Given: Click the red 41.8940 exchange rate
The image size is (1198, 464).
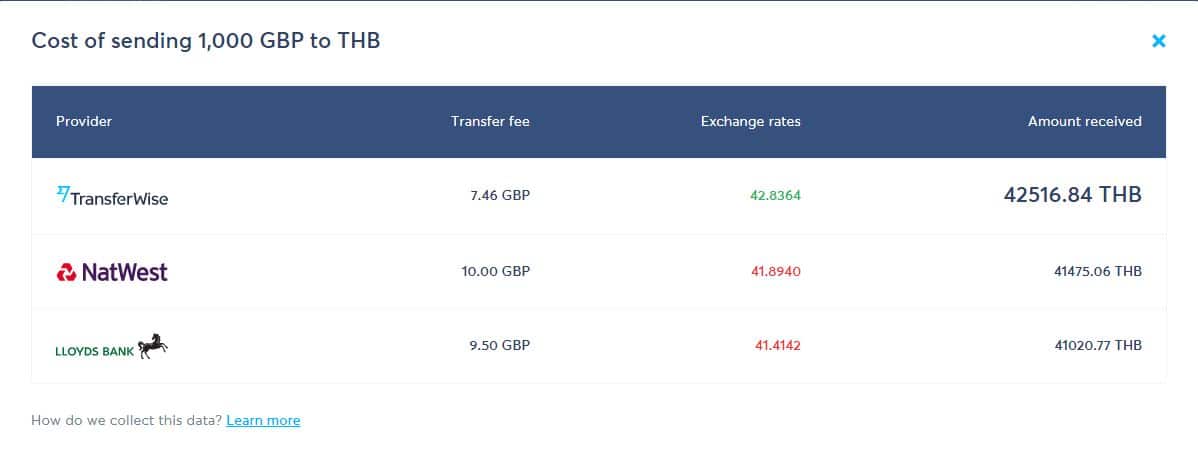Looking at the screenshot, I should (775, 271).
